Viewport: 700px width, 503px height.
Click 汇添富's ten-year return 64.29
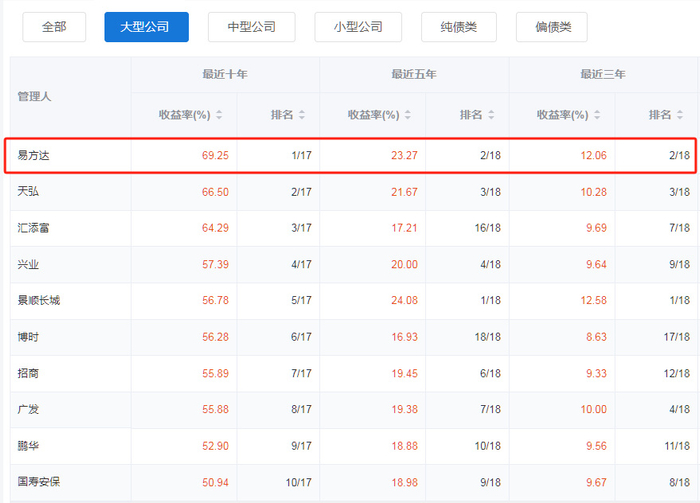click(x=215, y=228)
